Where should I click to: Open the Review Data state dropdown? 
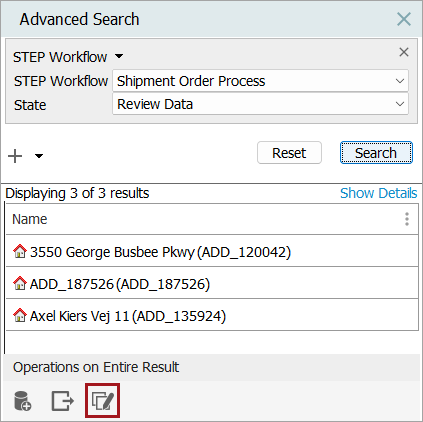[x=260, y=104]
